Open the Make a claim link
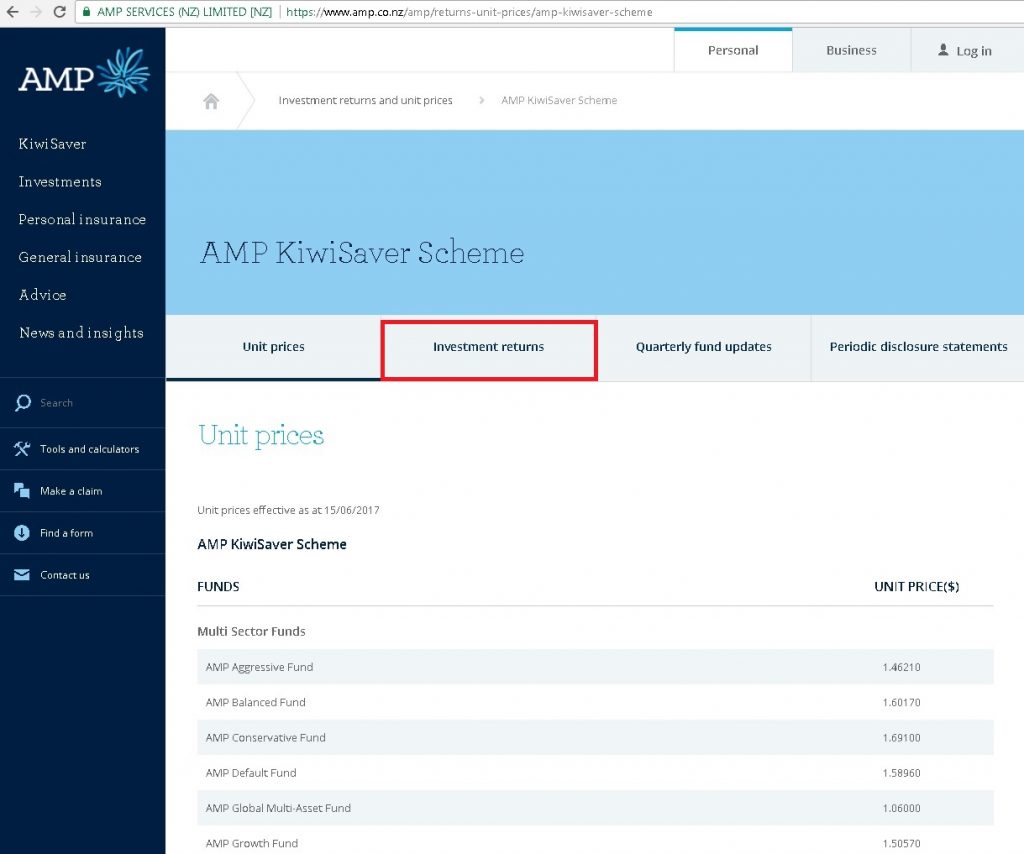Viewport: 1024px width, 854px height. [x=71, y=491]
